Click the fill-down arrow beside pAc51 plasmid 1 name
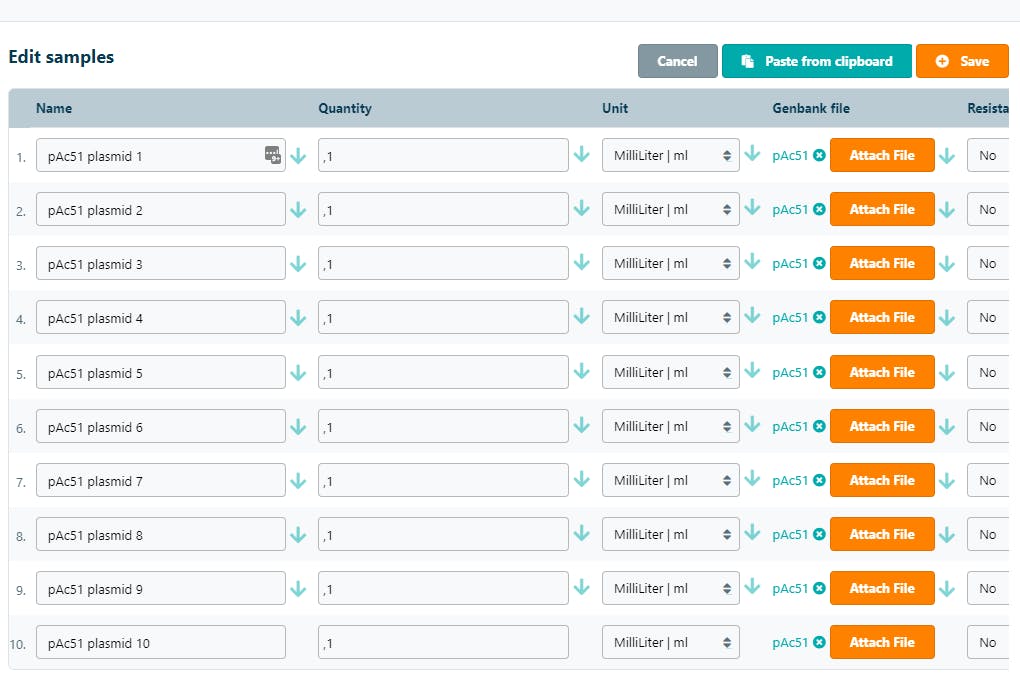Screen dimensions: 1020x700 point(298,155)
